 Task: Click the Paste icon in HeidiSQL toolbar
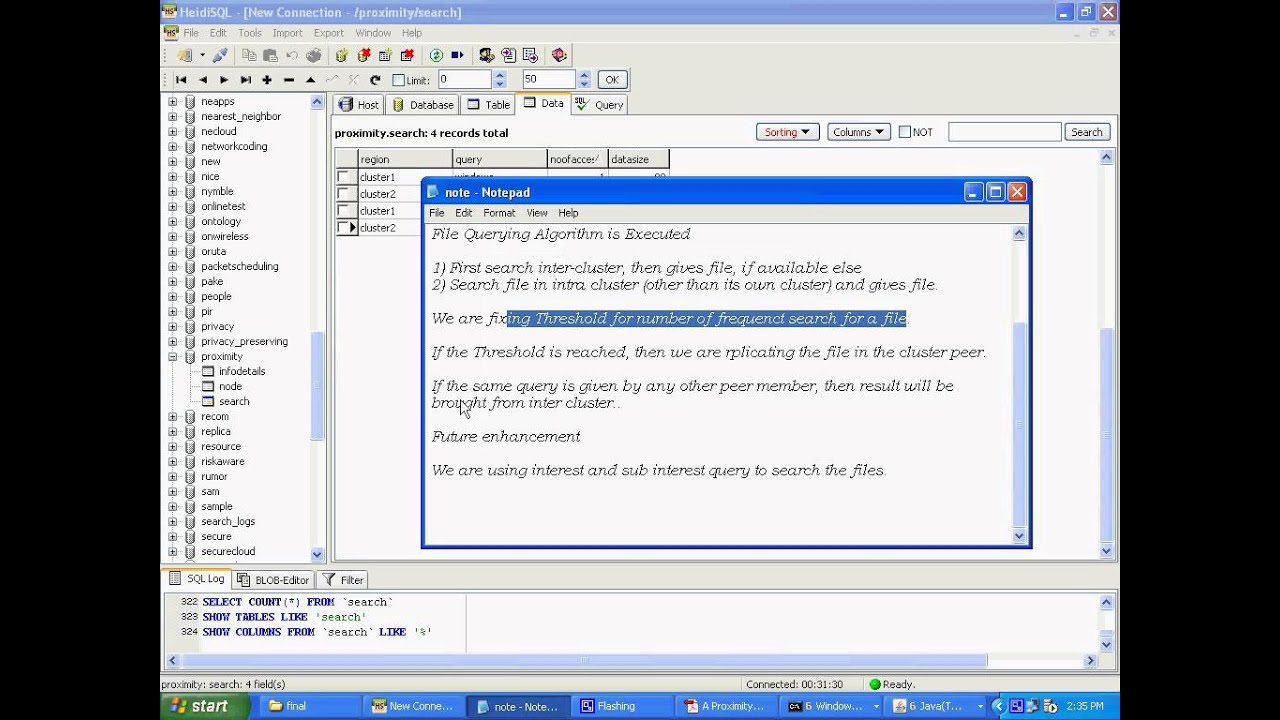tap(270, 55)
